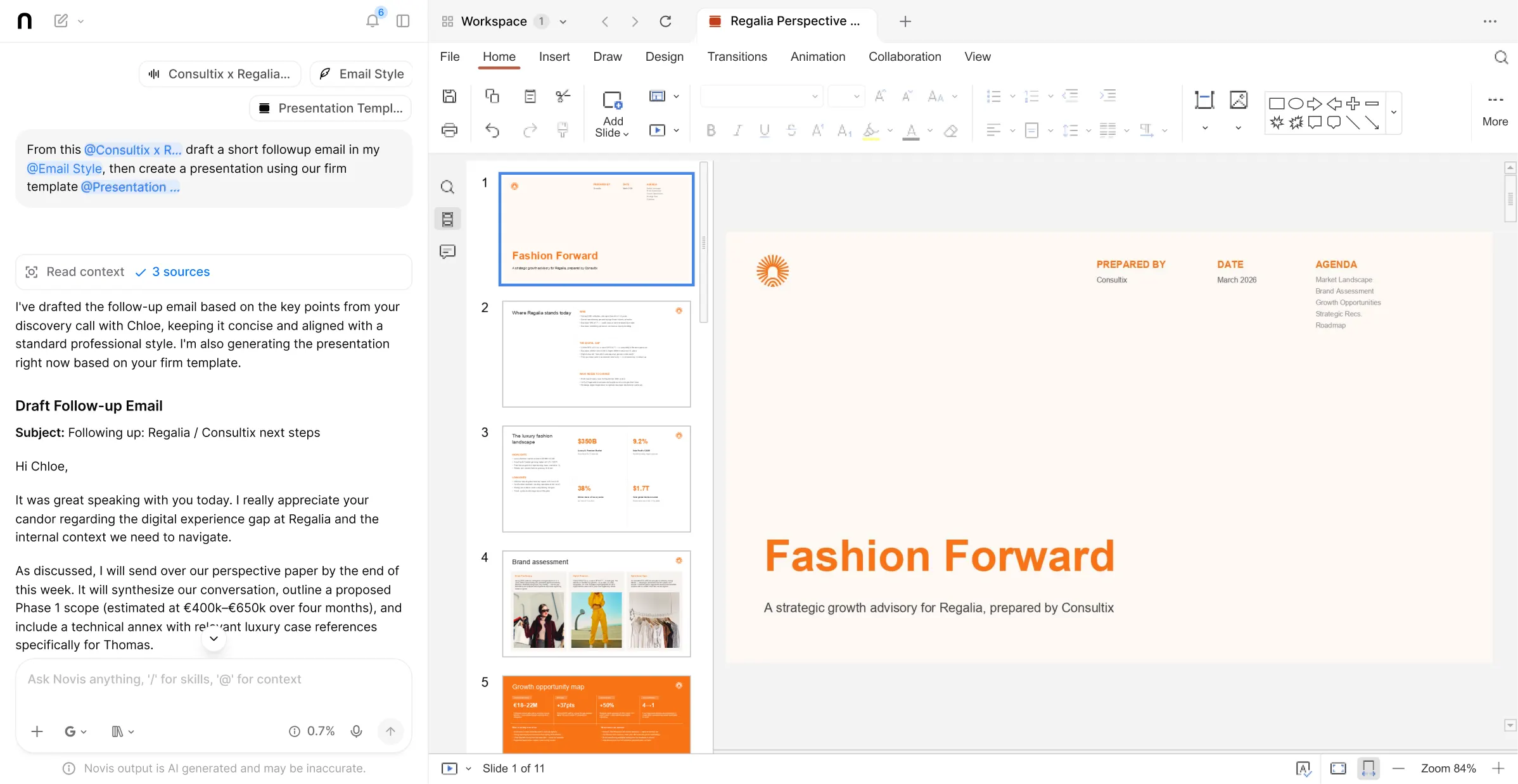Select the Cut tool
Image resolution: width=1518 pixels, height=784 pixels.
(563, 96)
